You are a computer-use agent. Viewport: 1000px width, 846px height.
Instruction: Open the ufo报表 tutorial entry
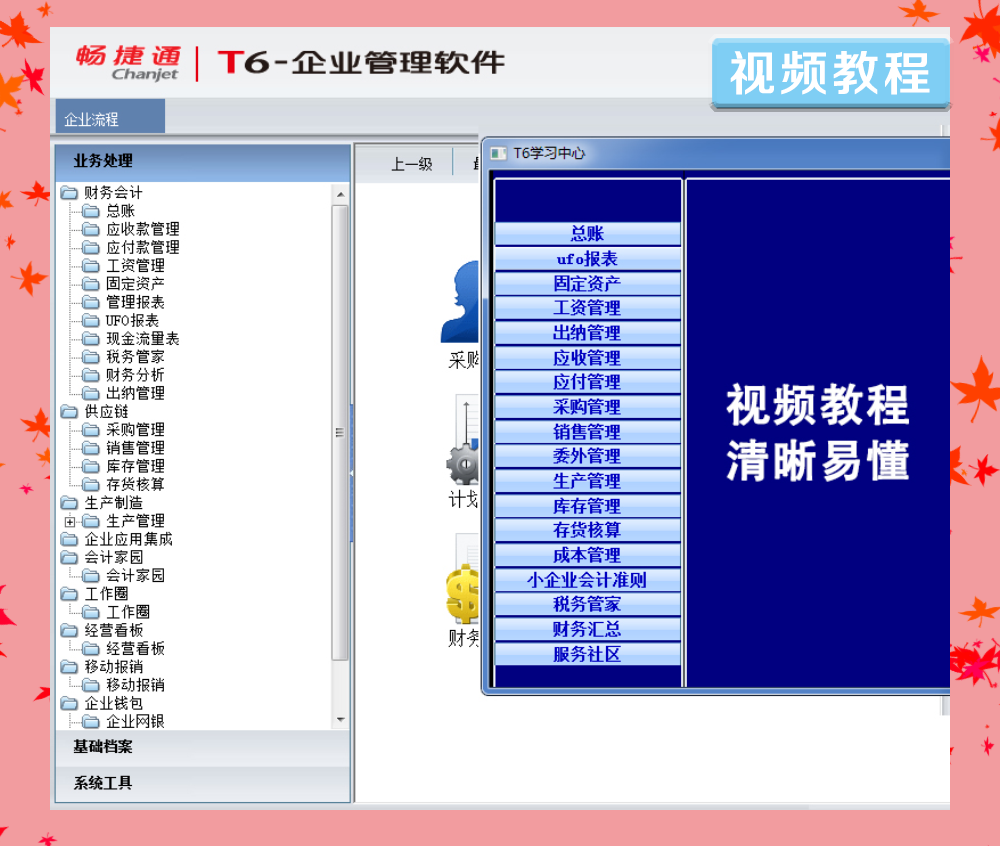coord(587,258)
